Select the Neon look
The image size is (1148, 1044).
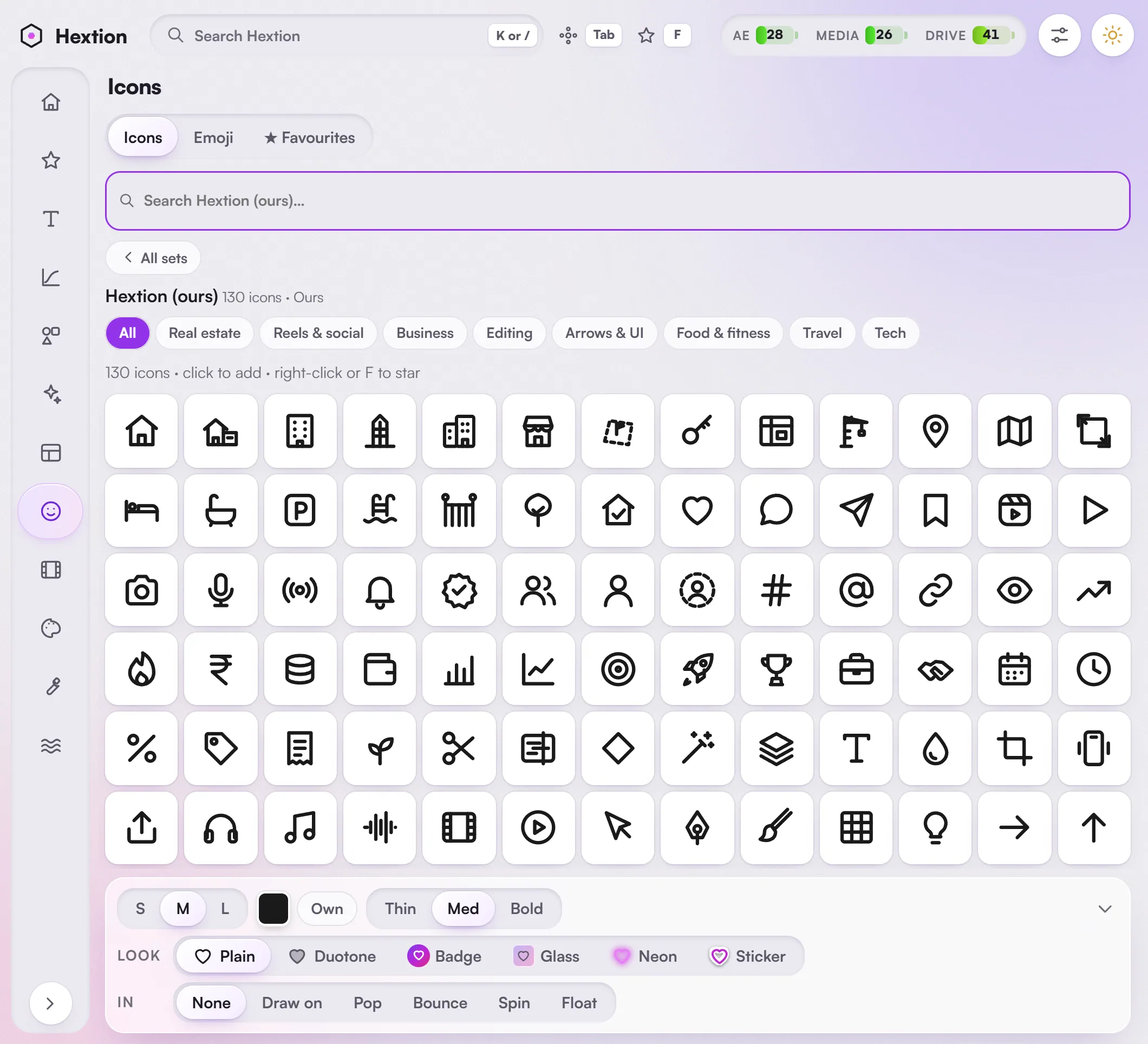pos(645,956)
